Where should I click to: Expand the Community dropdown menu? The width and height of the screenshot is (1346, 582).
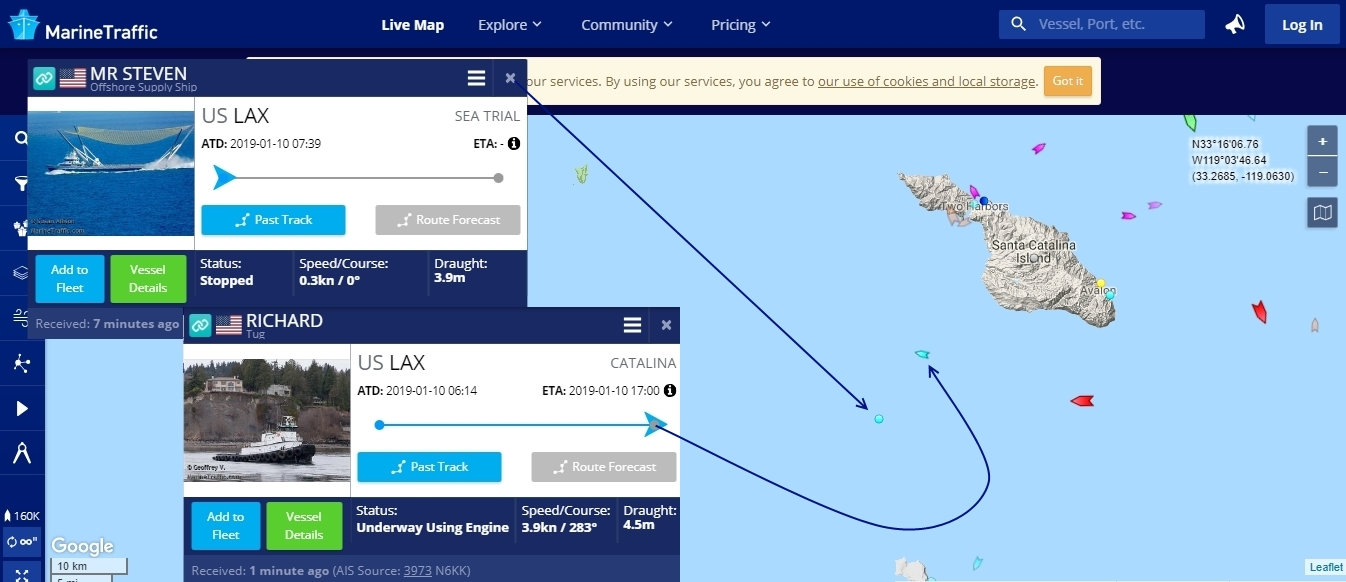626,25
